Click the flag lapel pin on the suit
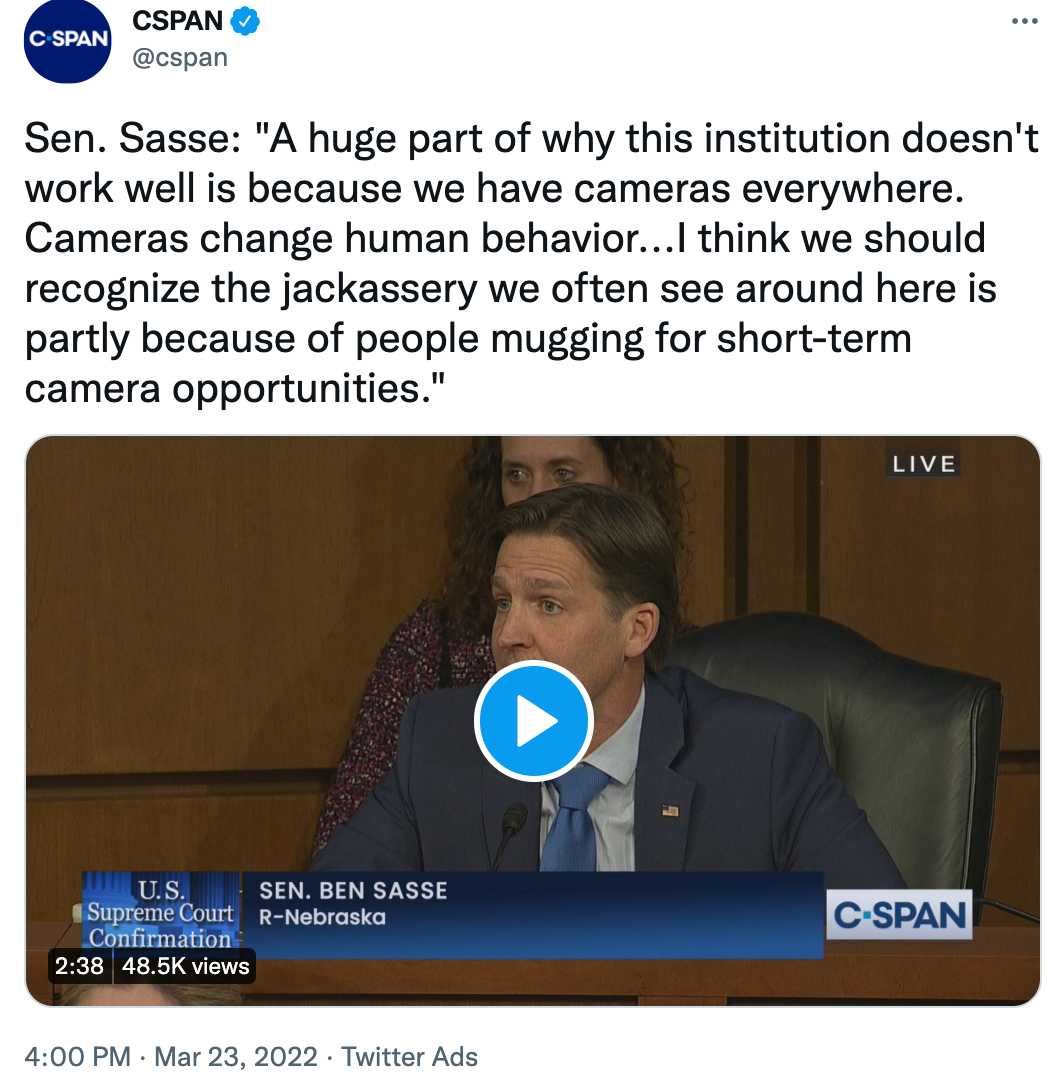Screen dimensions: 1062x1086 pyautogui.click(x=670, y=810)
